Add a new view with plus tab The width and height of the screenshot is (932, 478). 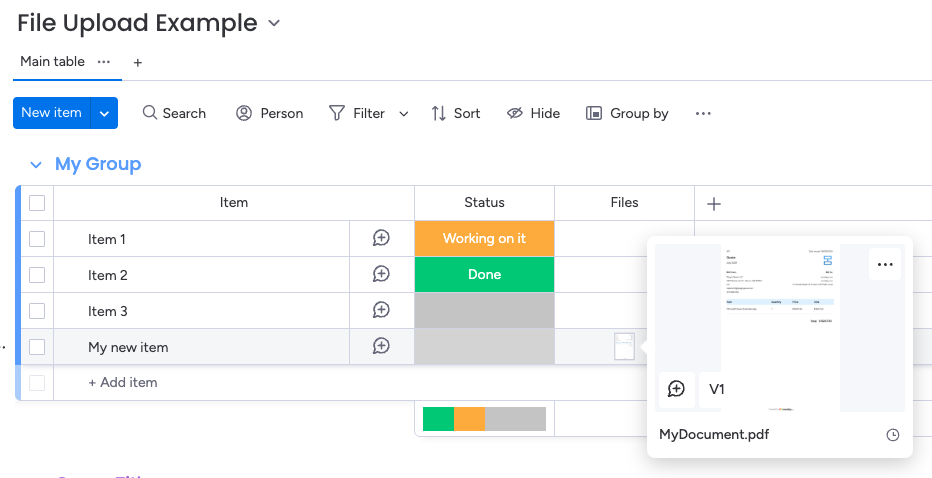point(138,62)
